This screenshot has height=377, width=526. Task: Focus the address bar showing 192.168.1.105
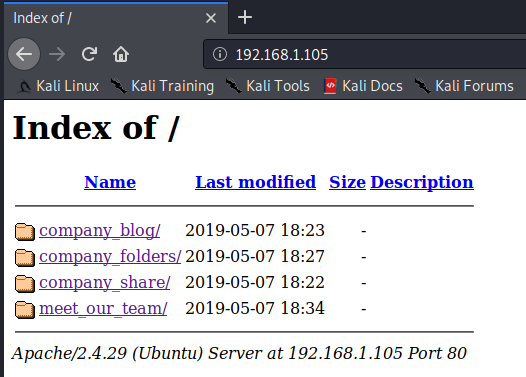point(366,54)
